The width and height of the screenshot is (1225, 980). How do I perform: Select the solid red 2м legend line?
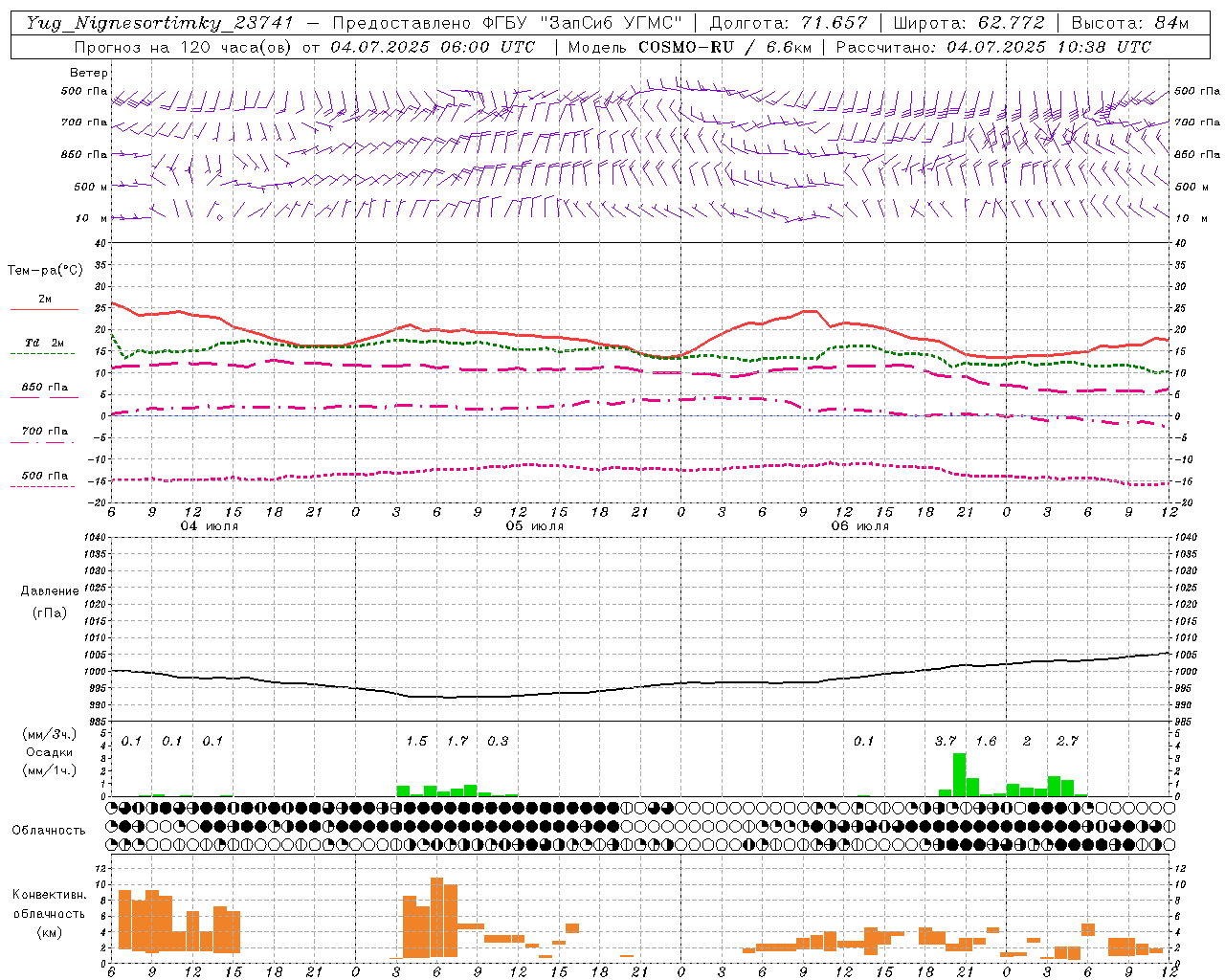click(44, 309)
